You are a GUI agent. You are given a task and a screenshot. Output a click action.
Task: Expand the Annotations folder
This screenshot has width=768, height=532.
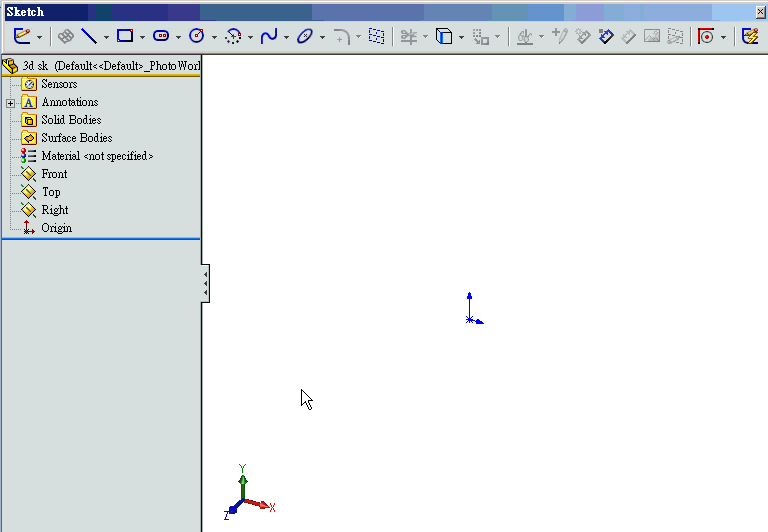click(10, 103)
